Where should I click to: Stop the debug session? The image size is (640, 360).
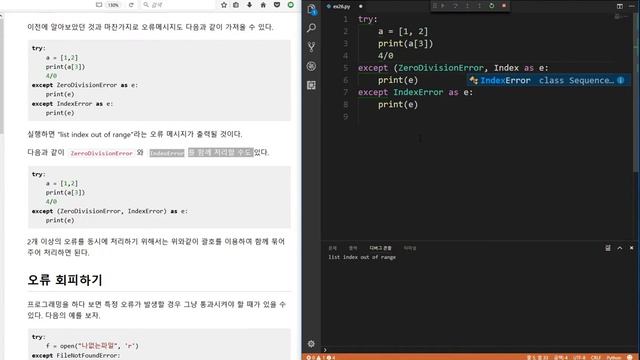pos(504,6)
